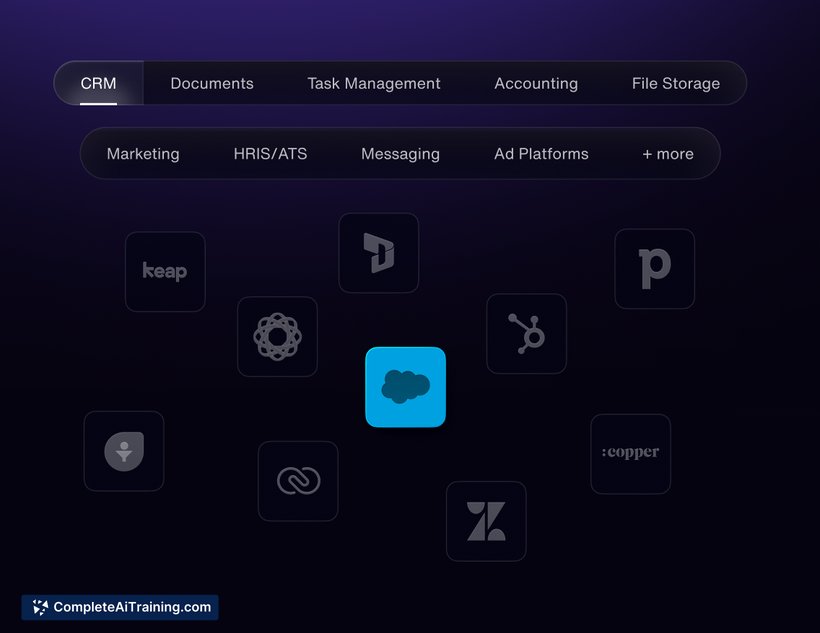Open the Marketing category
The width and height of the screenshot is (820, 633).
(143, 154)
